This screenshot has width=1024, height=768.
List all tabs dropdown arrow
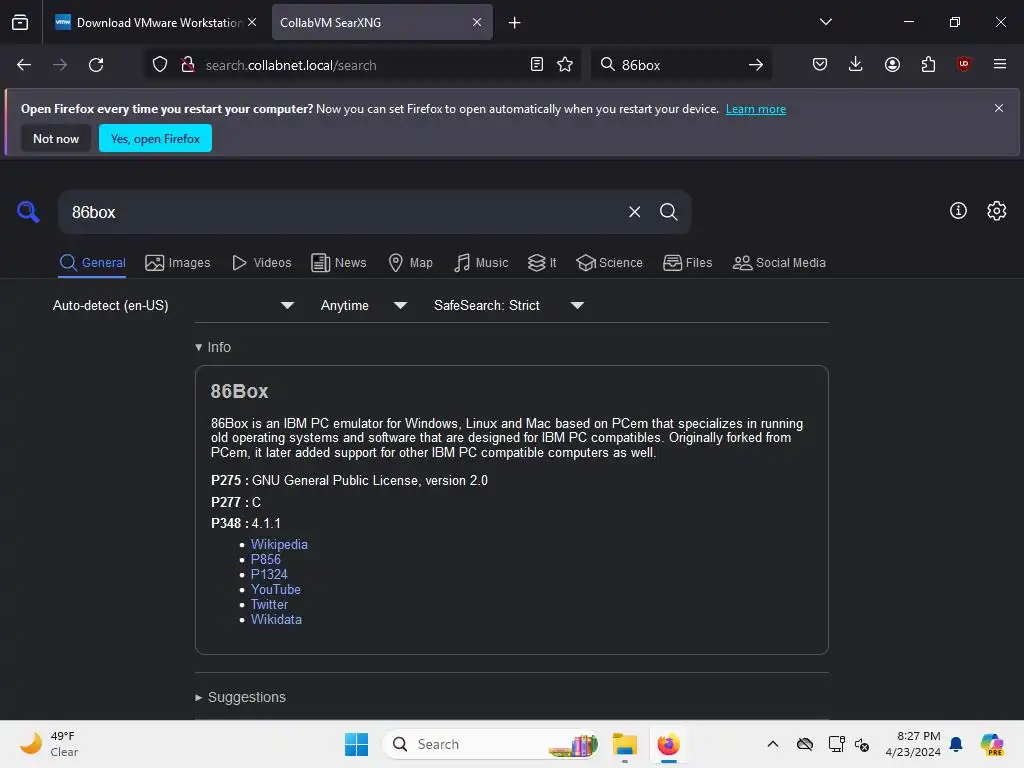(825, 22)
